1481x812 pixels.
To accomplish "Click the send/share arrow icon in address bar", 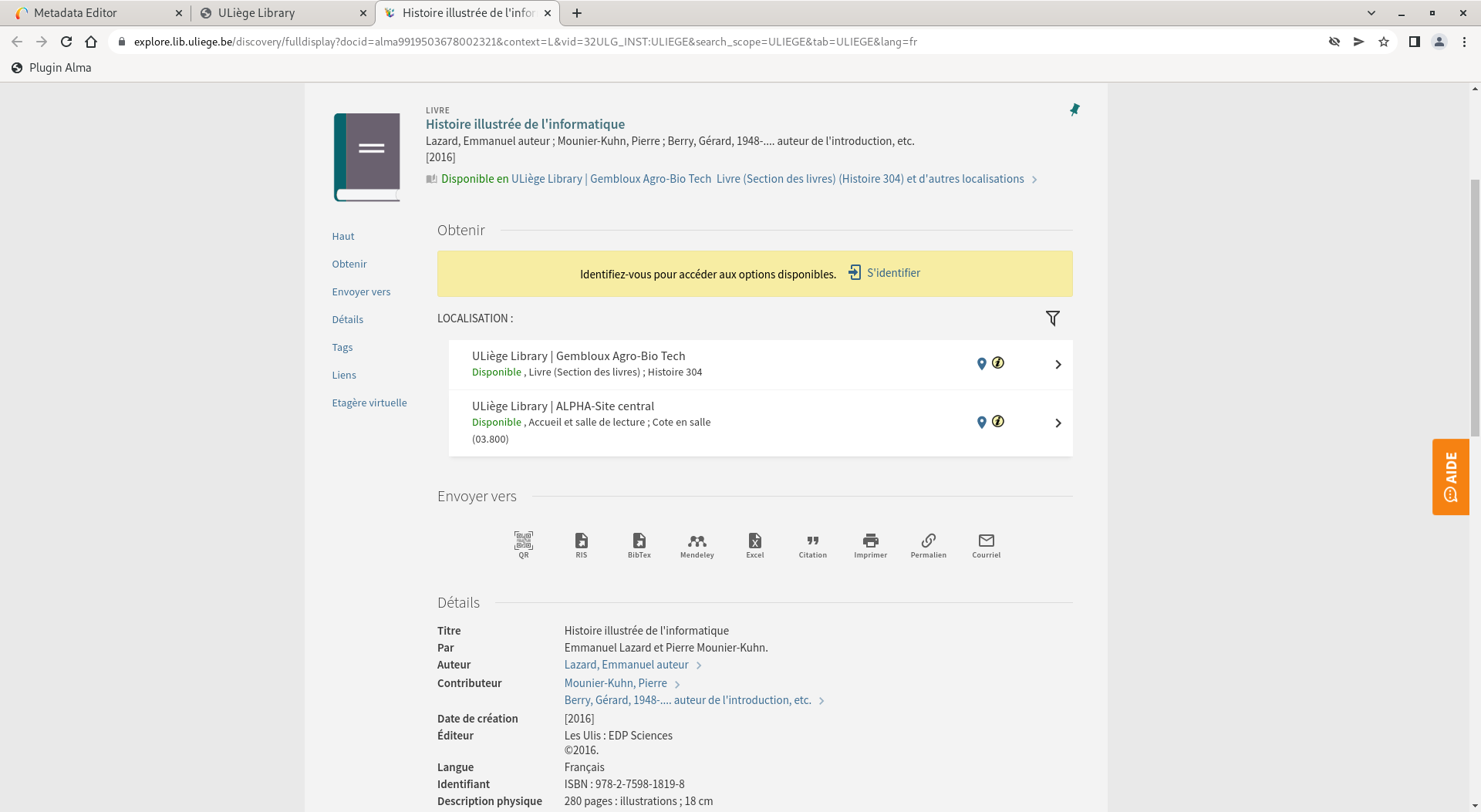I will pos(1359,42).
